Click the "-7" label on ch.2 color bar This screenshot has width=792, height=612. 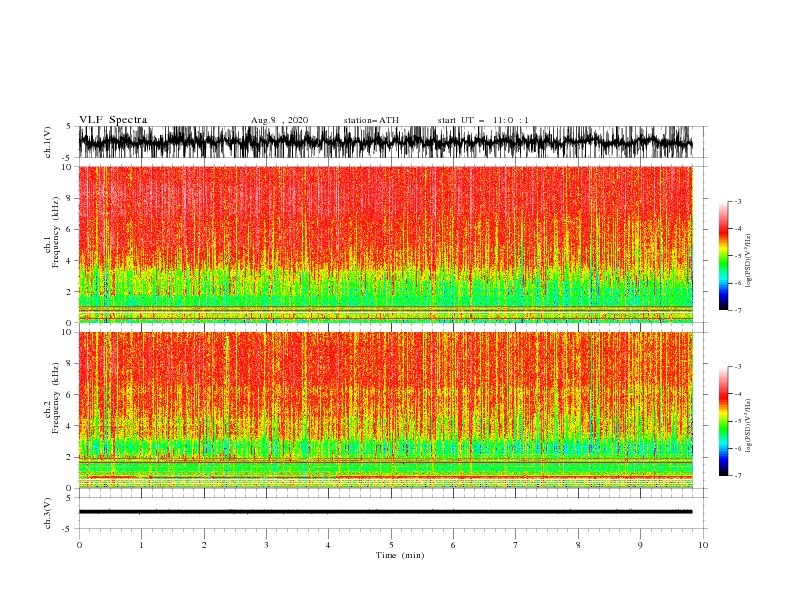738,476
